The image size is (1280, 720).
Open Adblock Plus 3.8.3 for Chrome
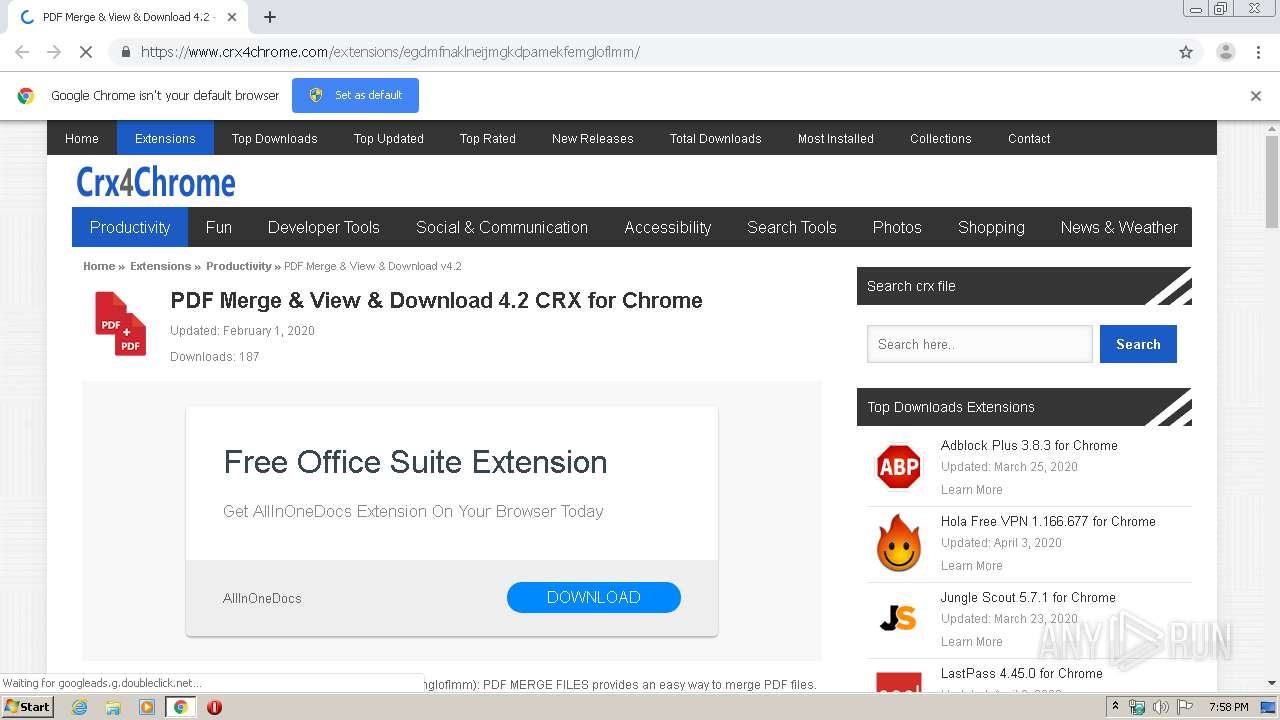click(x=1029, y=445)
